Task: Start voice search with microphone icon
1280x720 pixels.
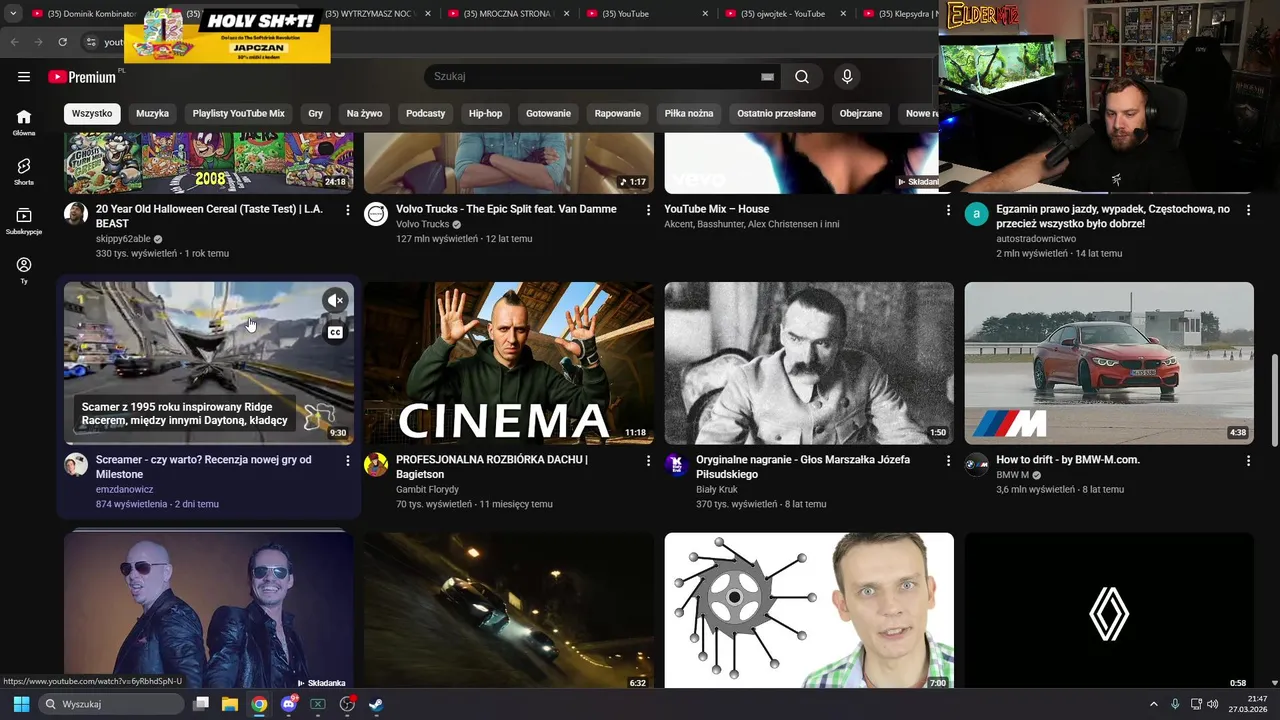Action: coord(847,77)
